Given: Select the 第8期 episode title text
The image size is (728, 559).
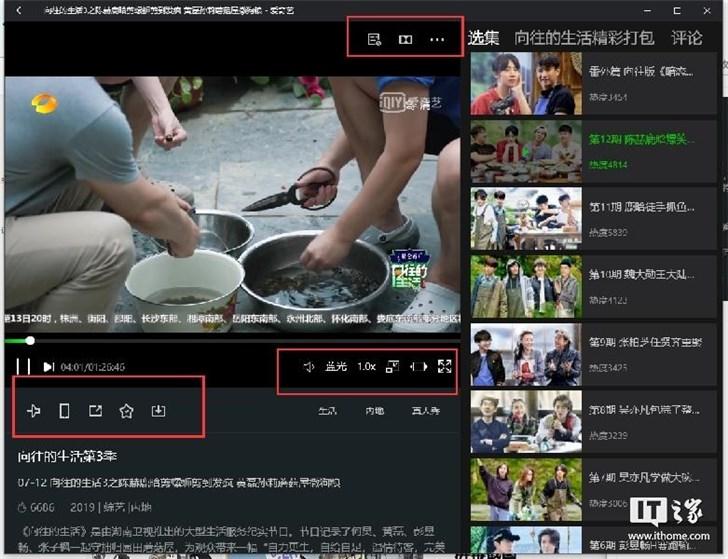Looking at the screenshot, I should click(x=644, y=410).
